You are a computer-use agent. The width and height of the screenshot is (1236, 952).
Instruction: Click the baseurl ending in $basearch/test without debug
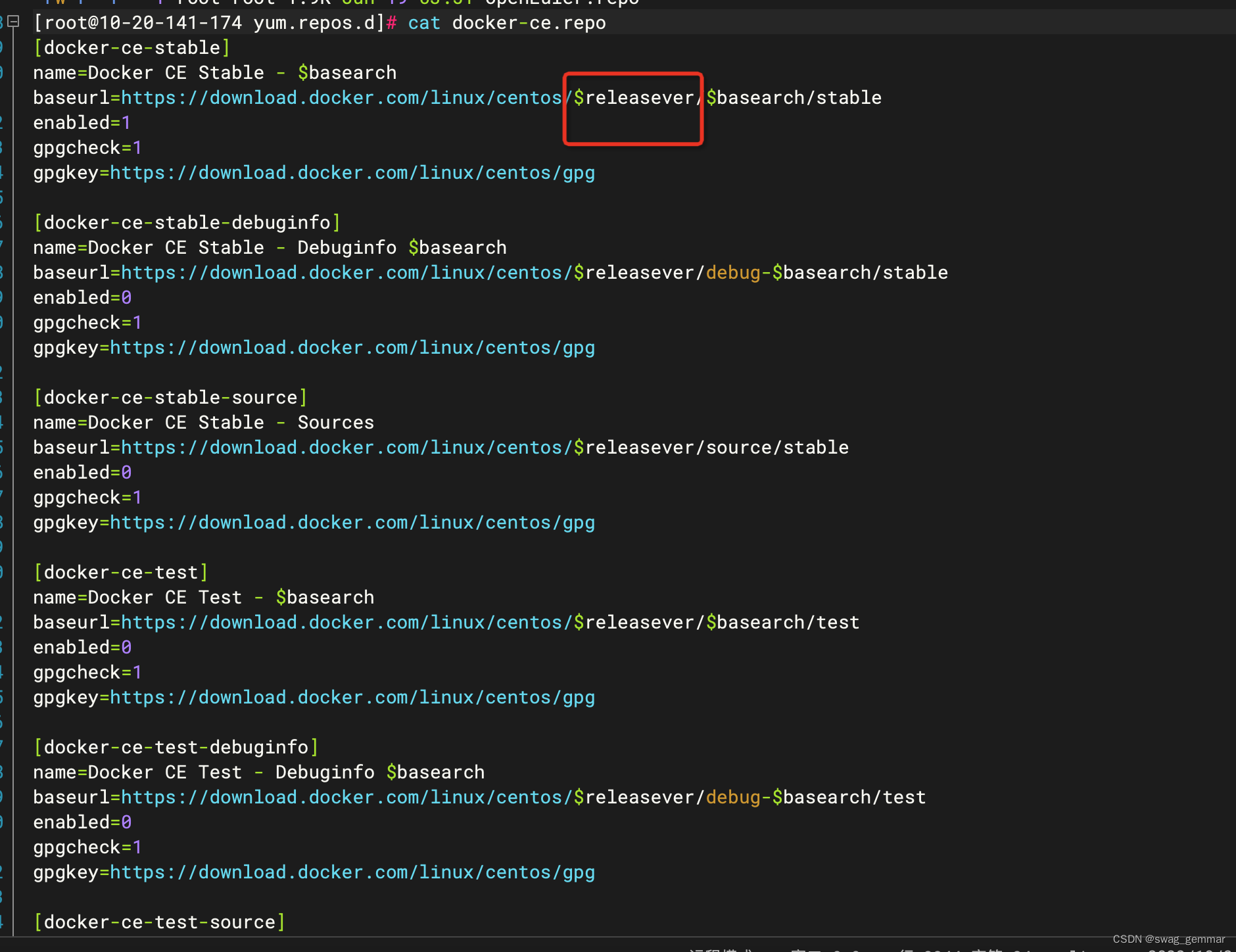click(x=446, y=623)
